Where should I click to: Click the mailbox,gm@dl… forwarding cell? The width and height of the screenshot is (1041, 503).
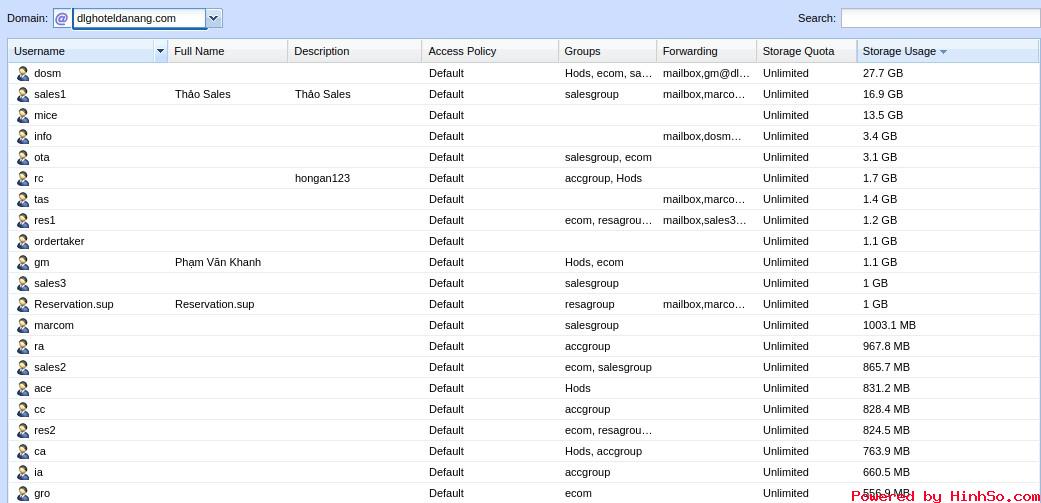pos(706,73)
